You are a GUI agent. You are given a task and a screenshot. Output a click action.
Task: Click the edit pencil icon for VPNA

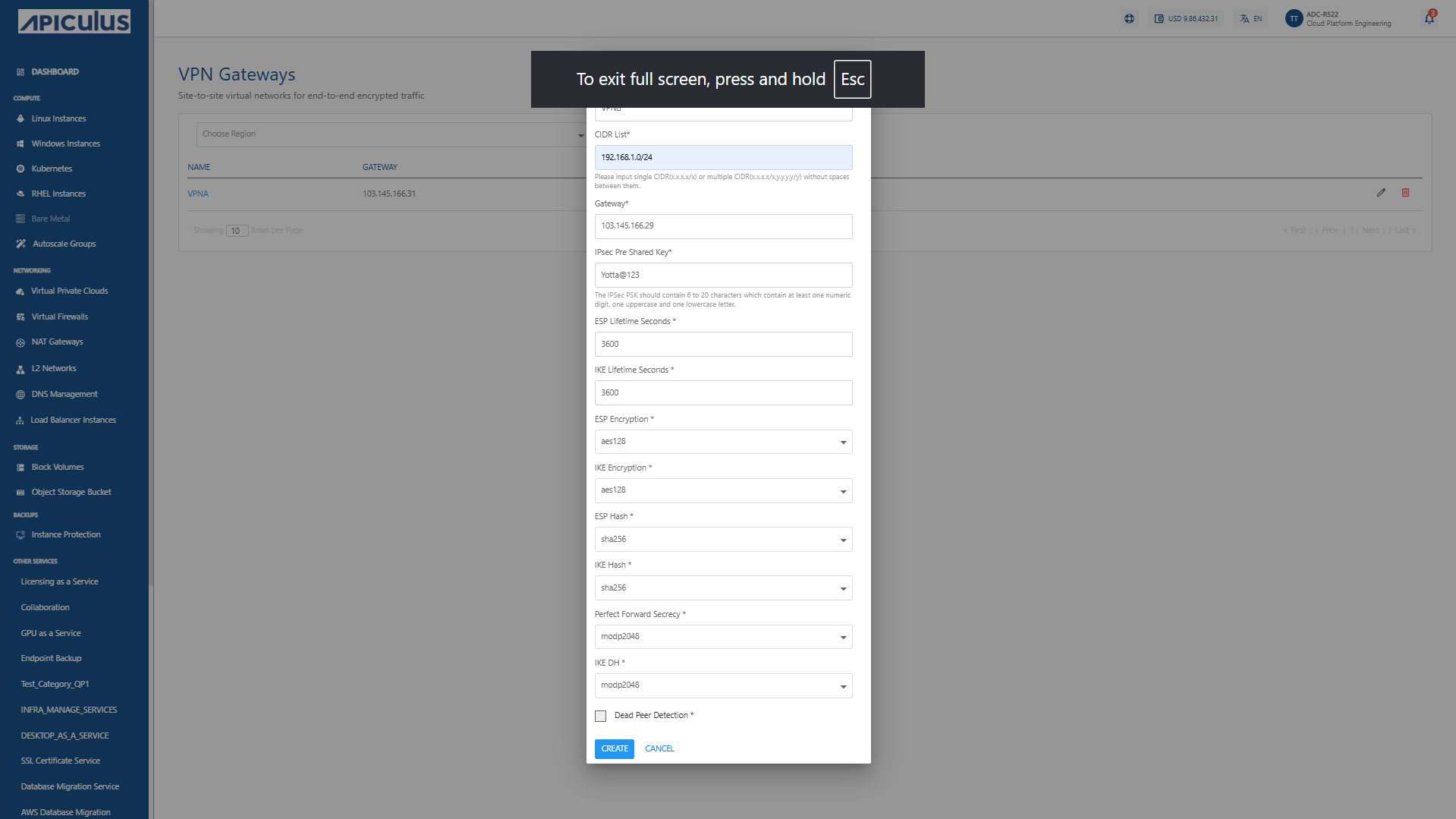pyautogui.click(x=1381, y=193)
